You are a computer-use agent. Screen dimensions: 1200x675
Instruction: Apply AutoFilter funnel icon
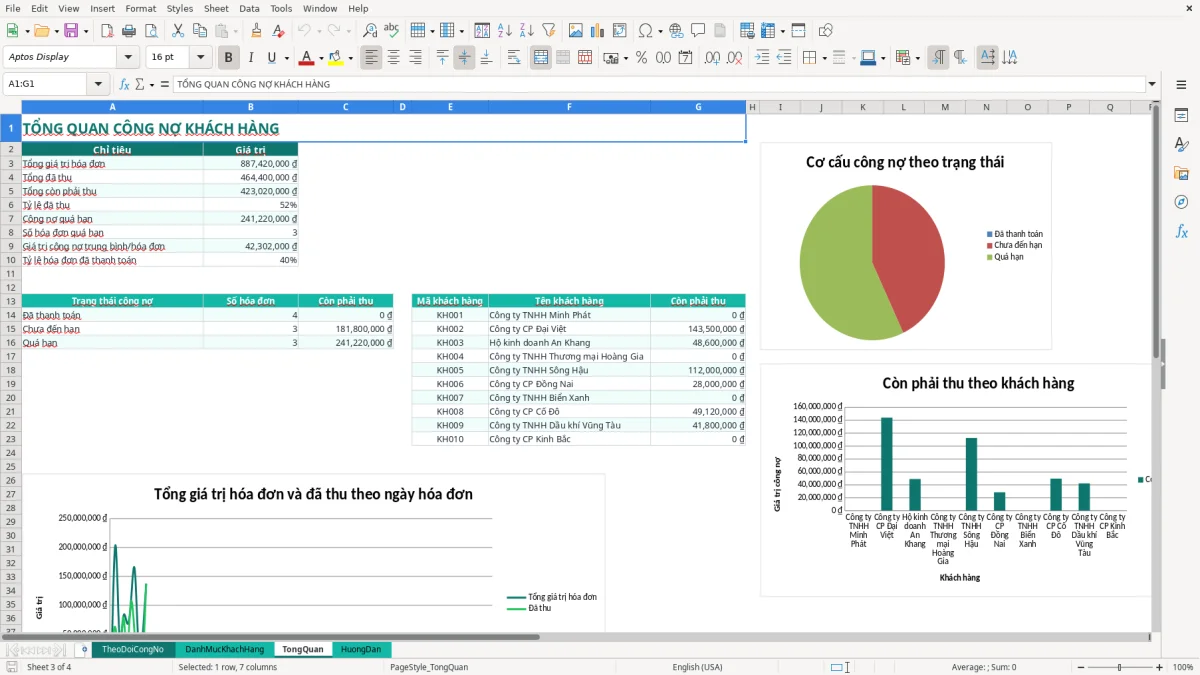point(549,31)
